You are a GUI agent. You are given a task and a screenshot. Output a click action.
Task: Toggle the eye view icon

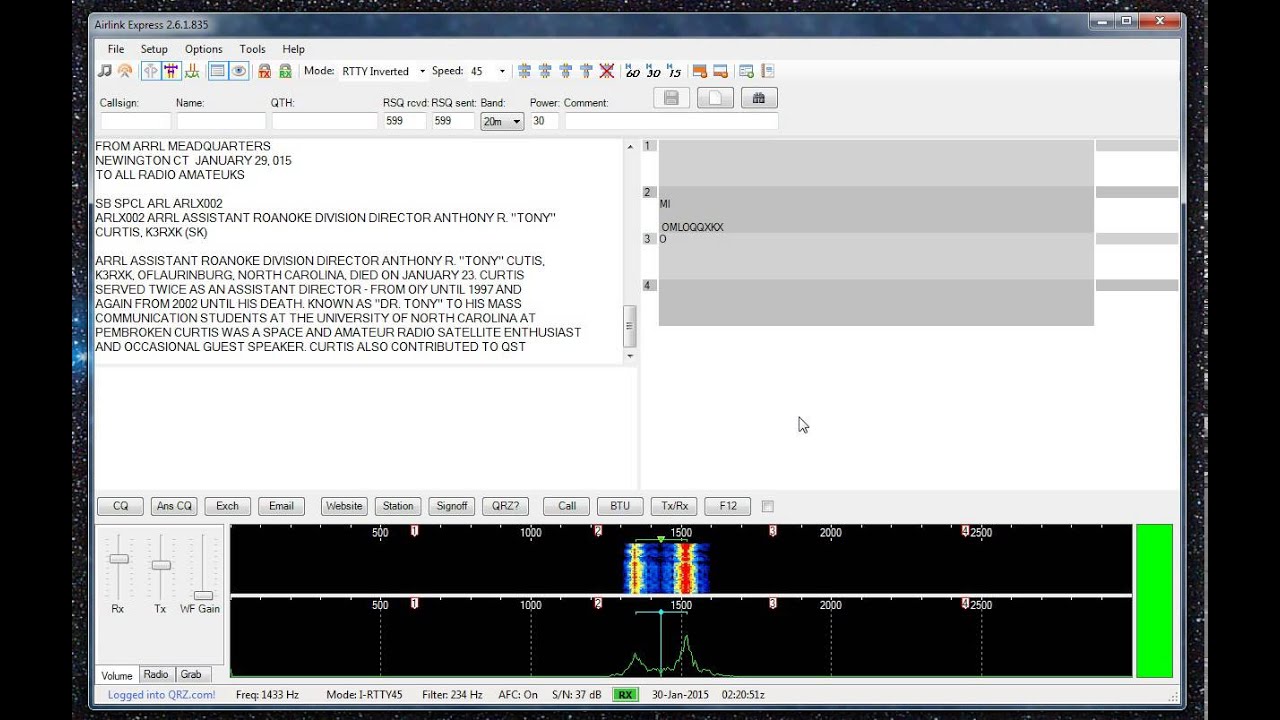click(239, 71)
